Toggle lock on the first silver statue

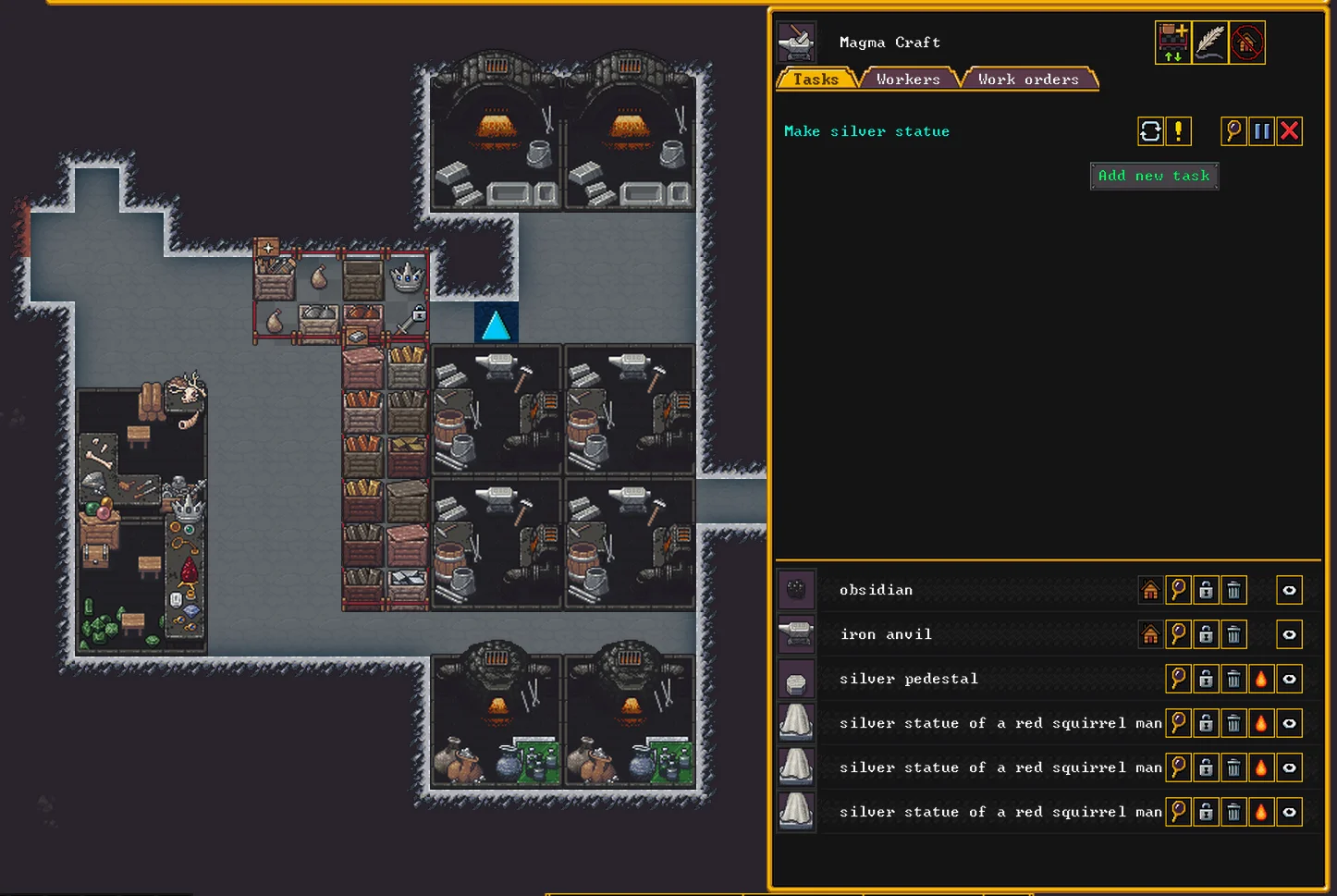click(x=1206, y=723)
